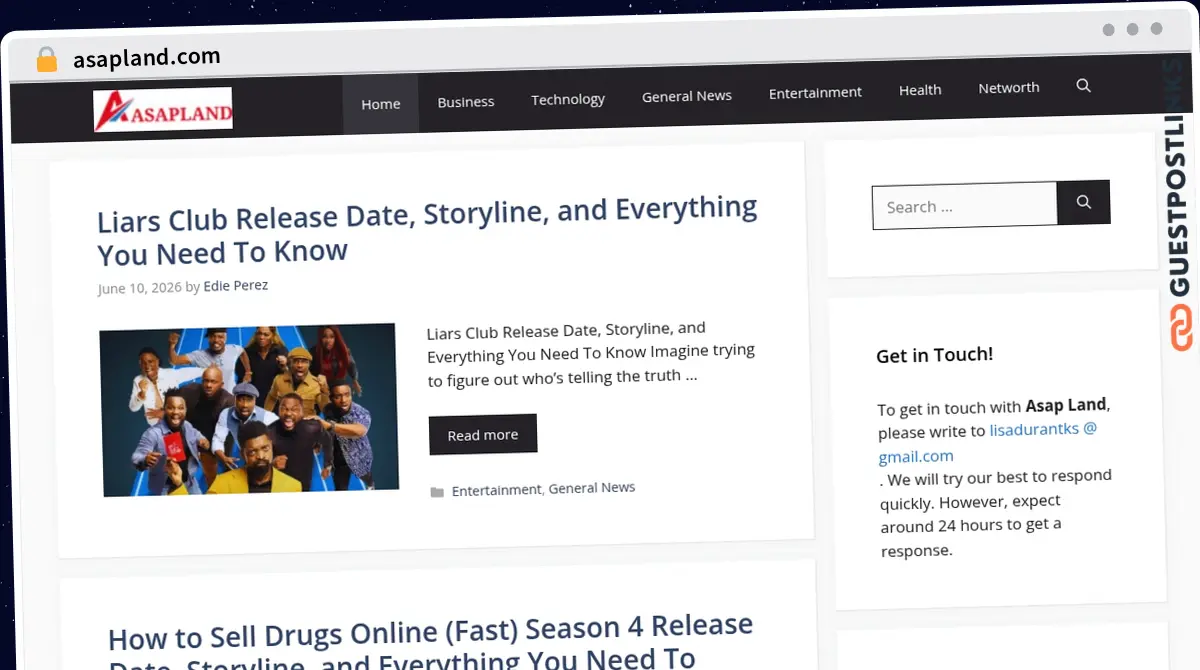Open the Business menu item

coord(466,102)
